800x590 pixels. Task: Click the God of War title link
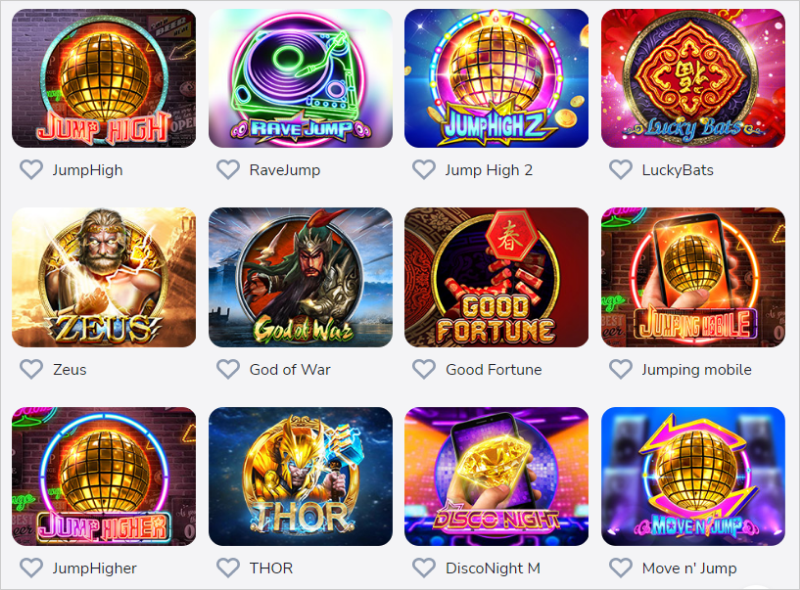pyautogui.click(x=290, y=370)
